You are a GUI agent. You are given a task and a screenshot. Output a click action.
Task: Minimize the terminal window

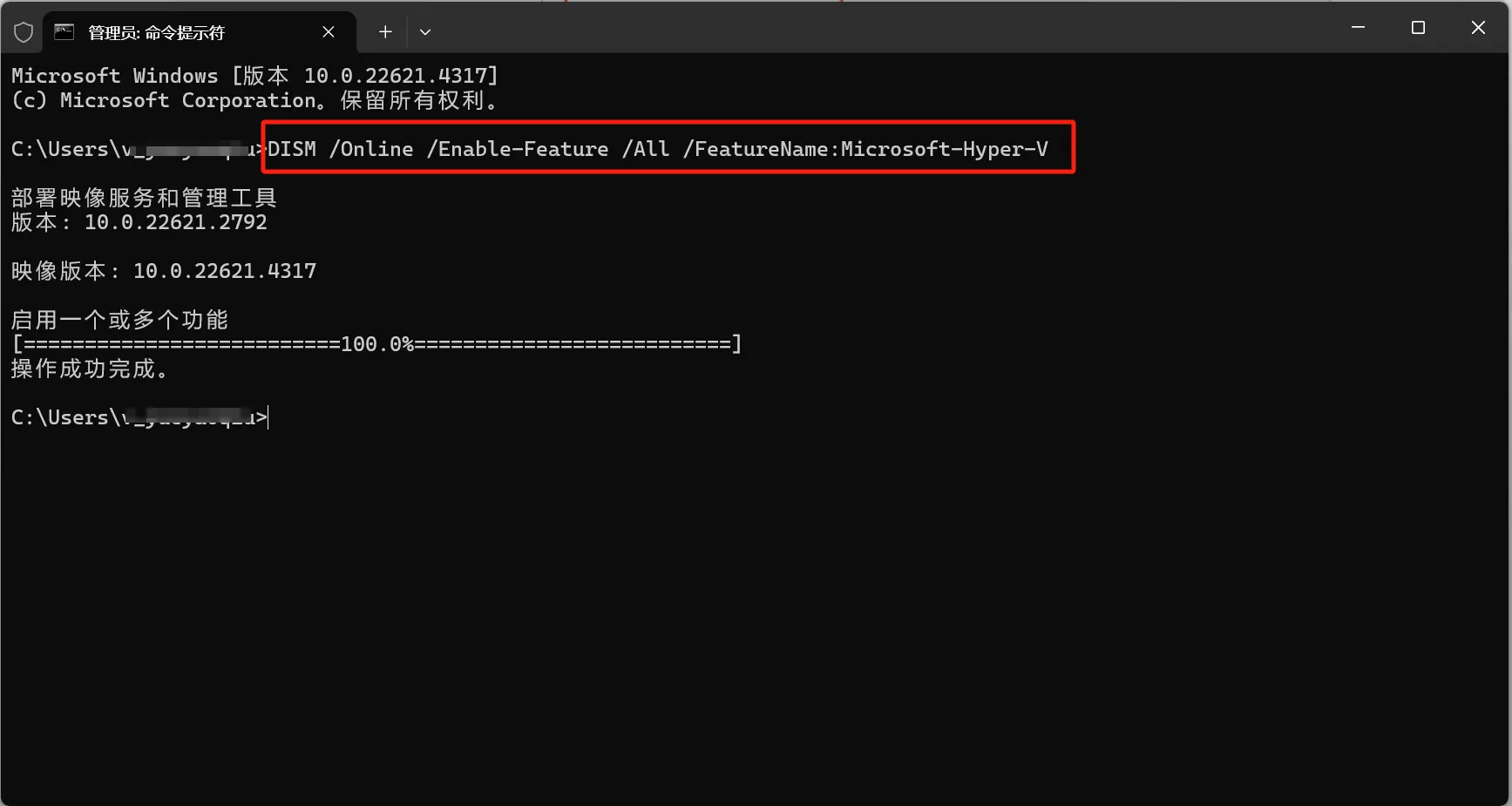tap(1358, 28)
